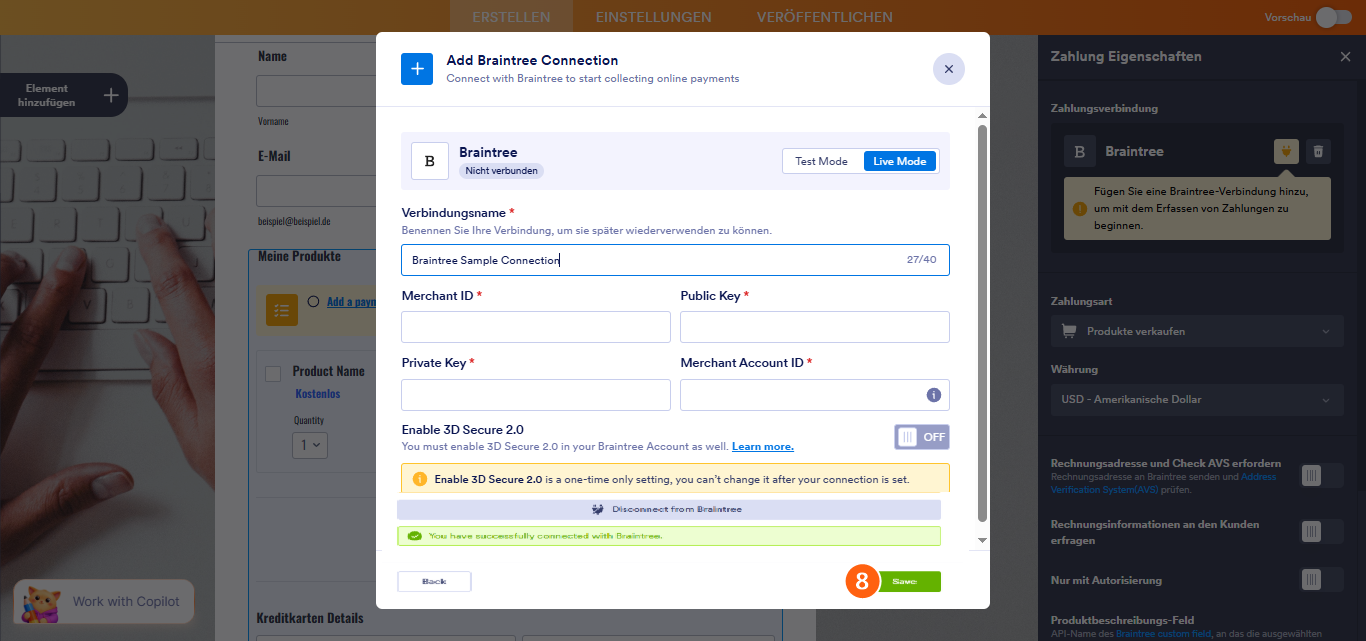Click the Verbindungsname input field
1366x641 pixels.
coord(675,260)
